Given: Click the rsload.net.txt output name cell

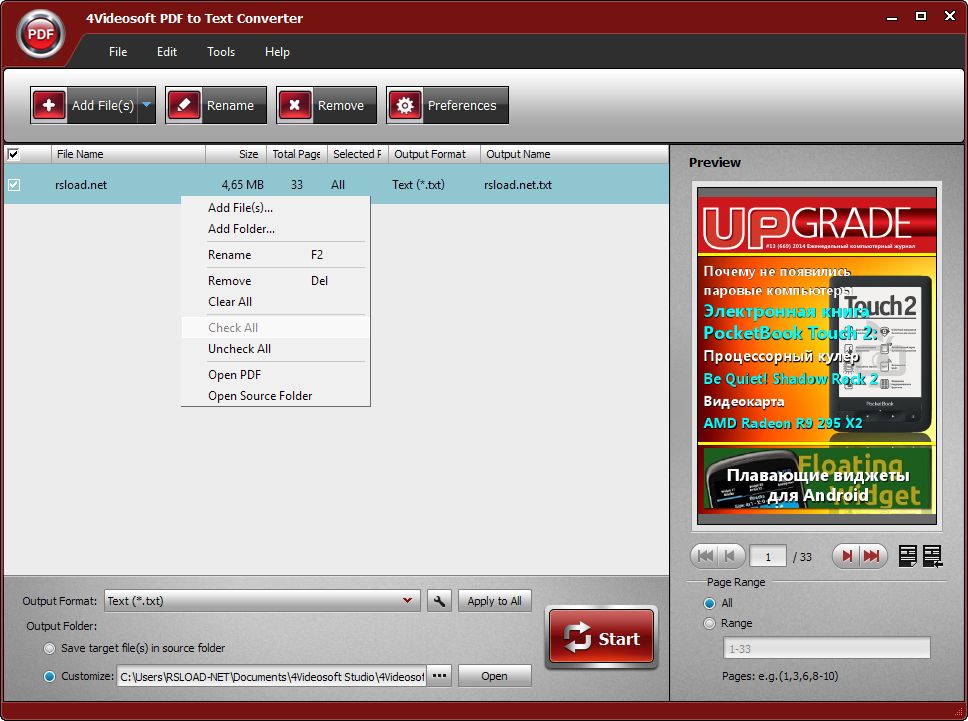Looking at the screenshot, I should pos(518,185).
